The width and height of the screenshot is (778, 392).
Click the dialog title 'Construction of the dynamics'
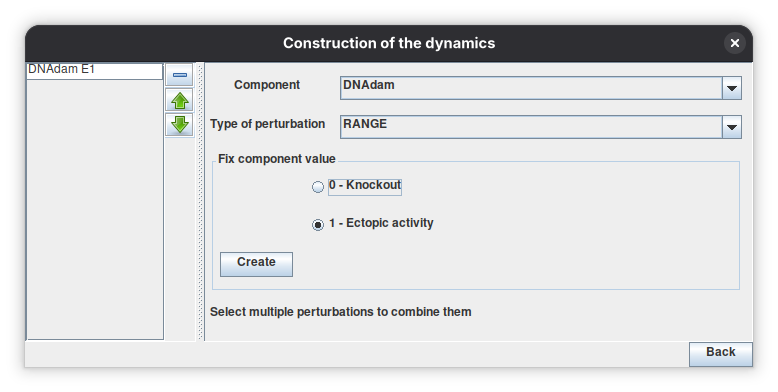click(x=389, y=43)
